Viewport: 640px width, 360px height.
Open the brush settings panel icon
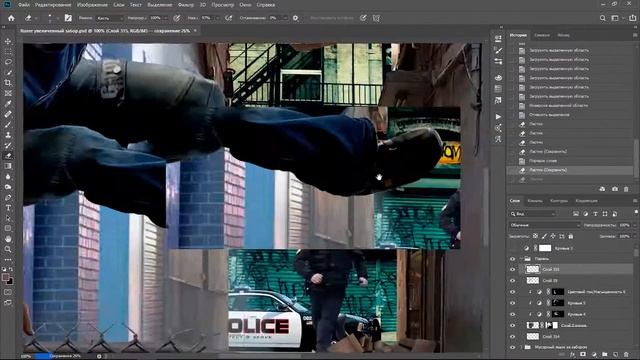(68, 18)
